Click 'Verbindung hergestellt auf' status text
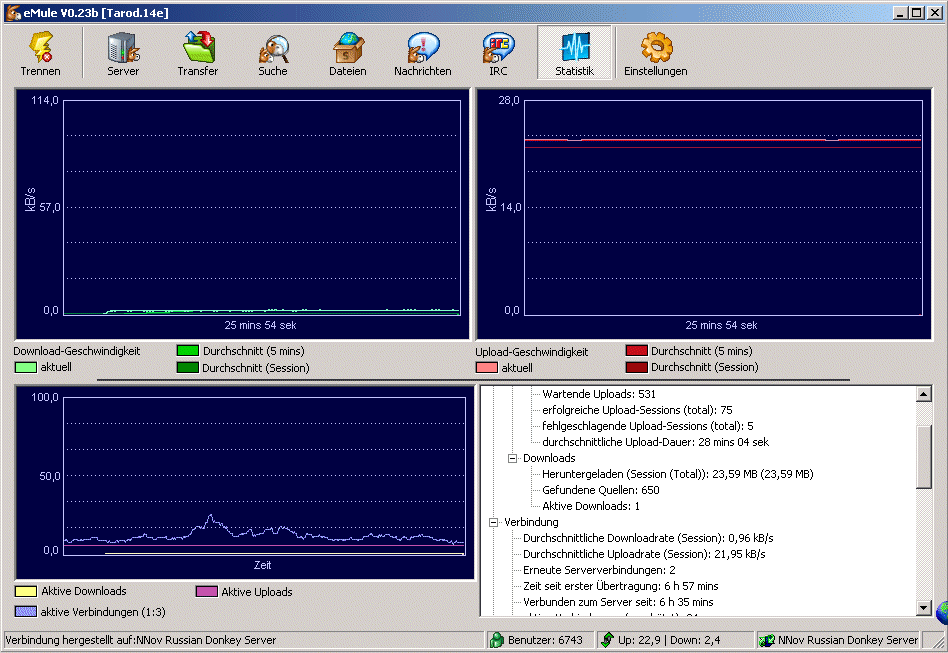Image resolution: width=948 pixels, height=653 pixels. (x=140, y=640)
